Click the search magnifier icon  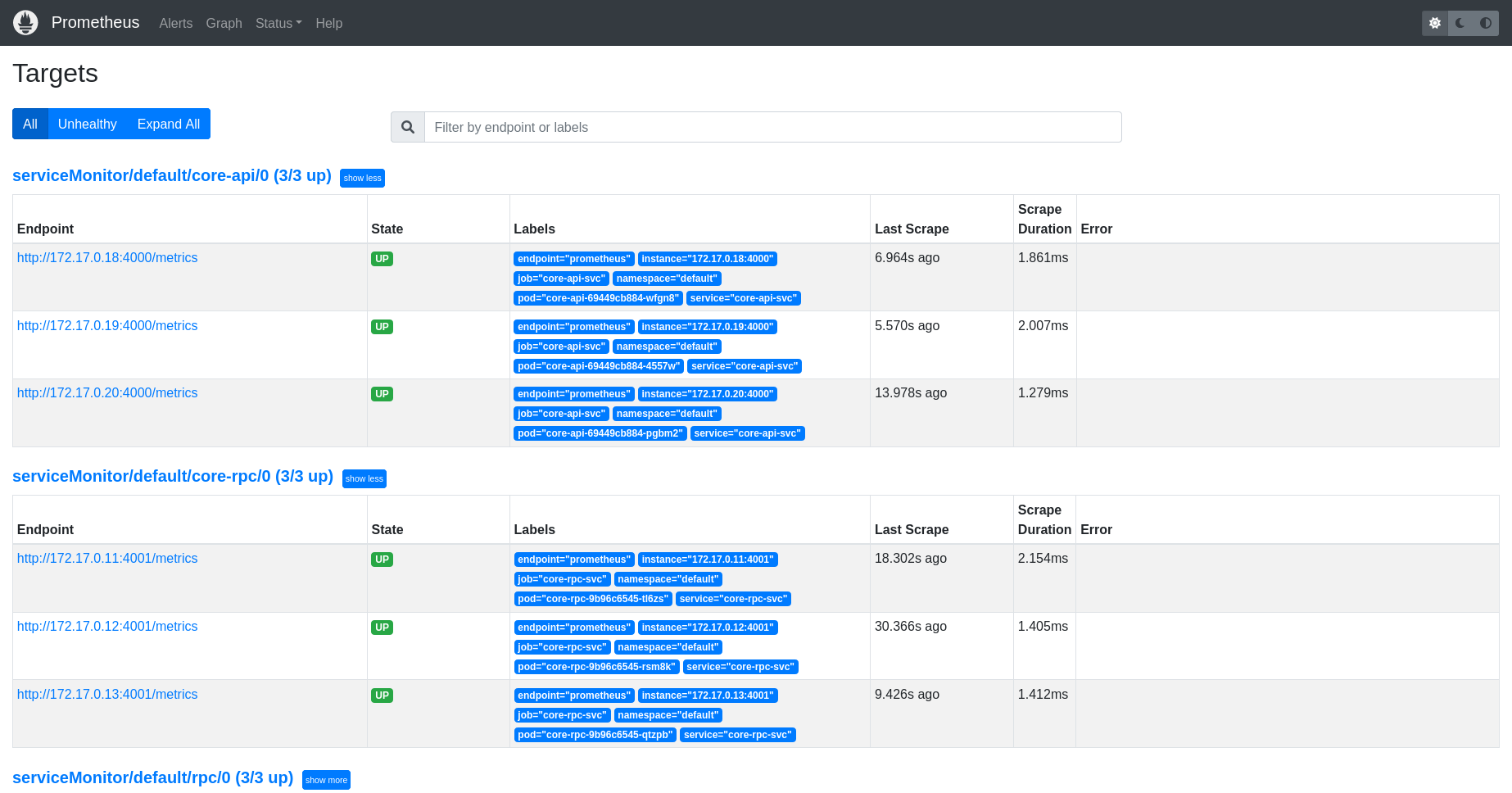[x=408, y=127]
